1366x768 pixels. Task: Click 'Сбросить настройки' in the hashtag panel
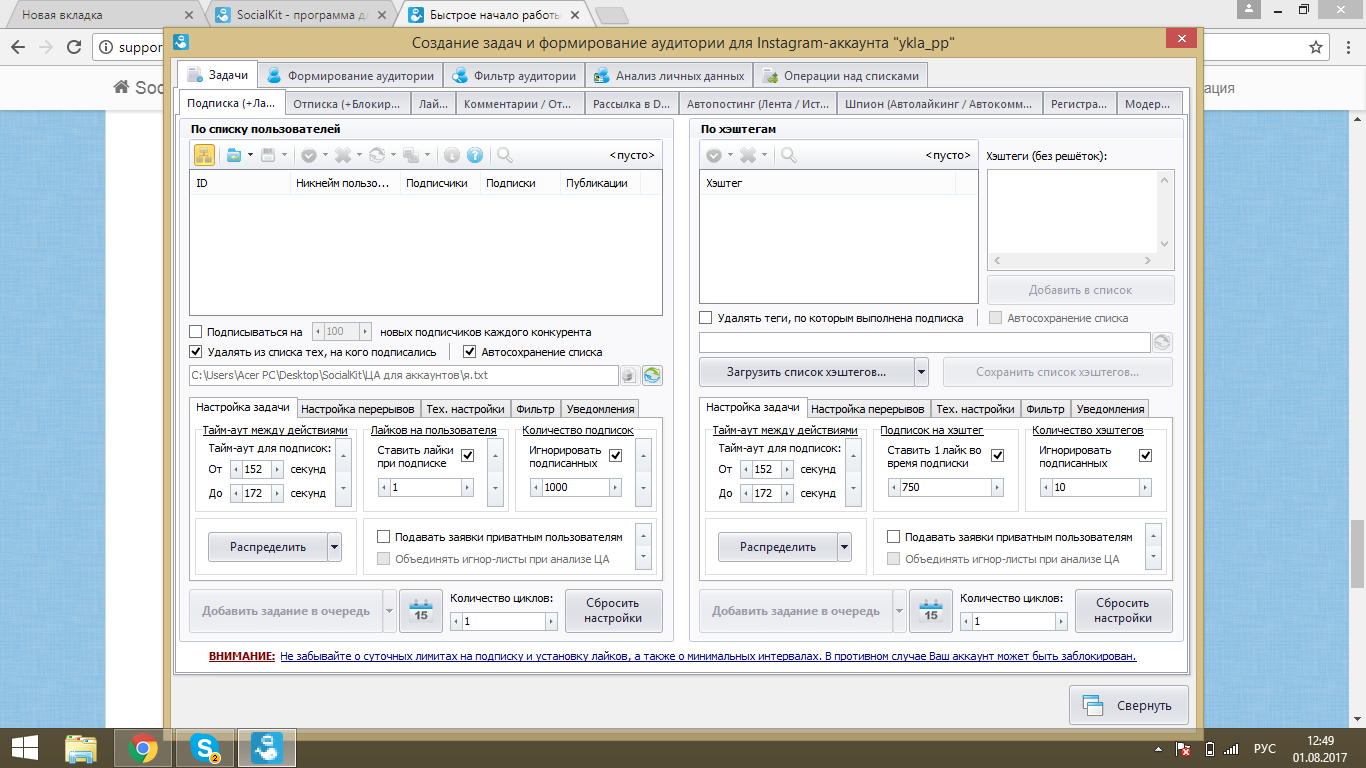pos(1123,611)
